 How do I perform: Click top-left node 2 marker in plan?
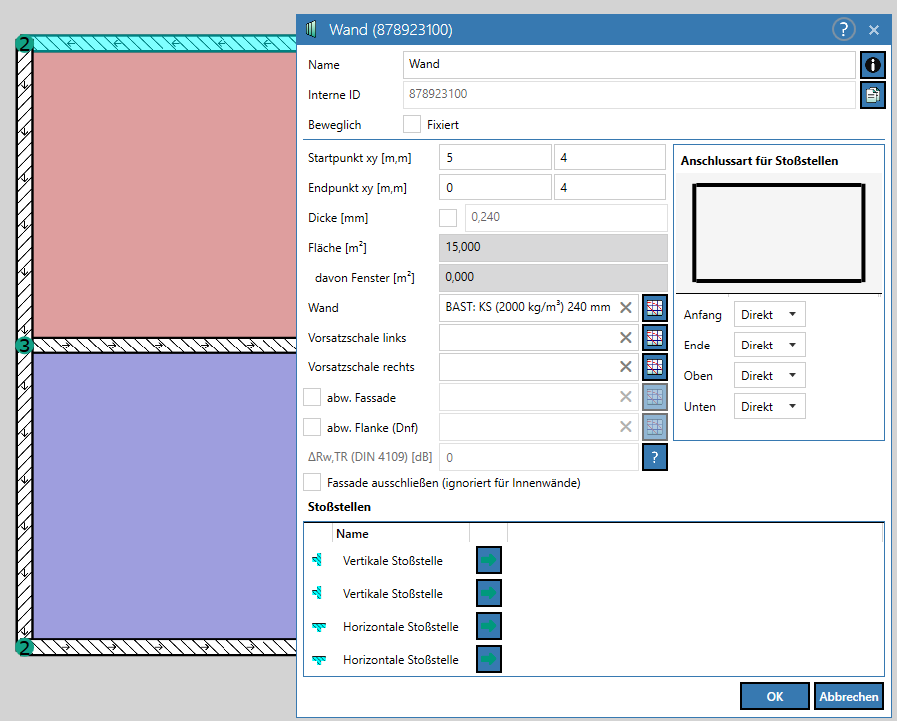24,43
